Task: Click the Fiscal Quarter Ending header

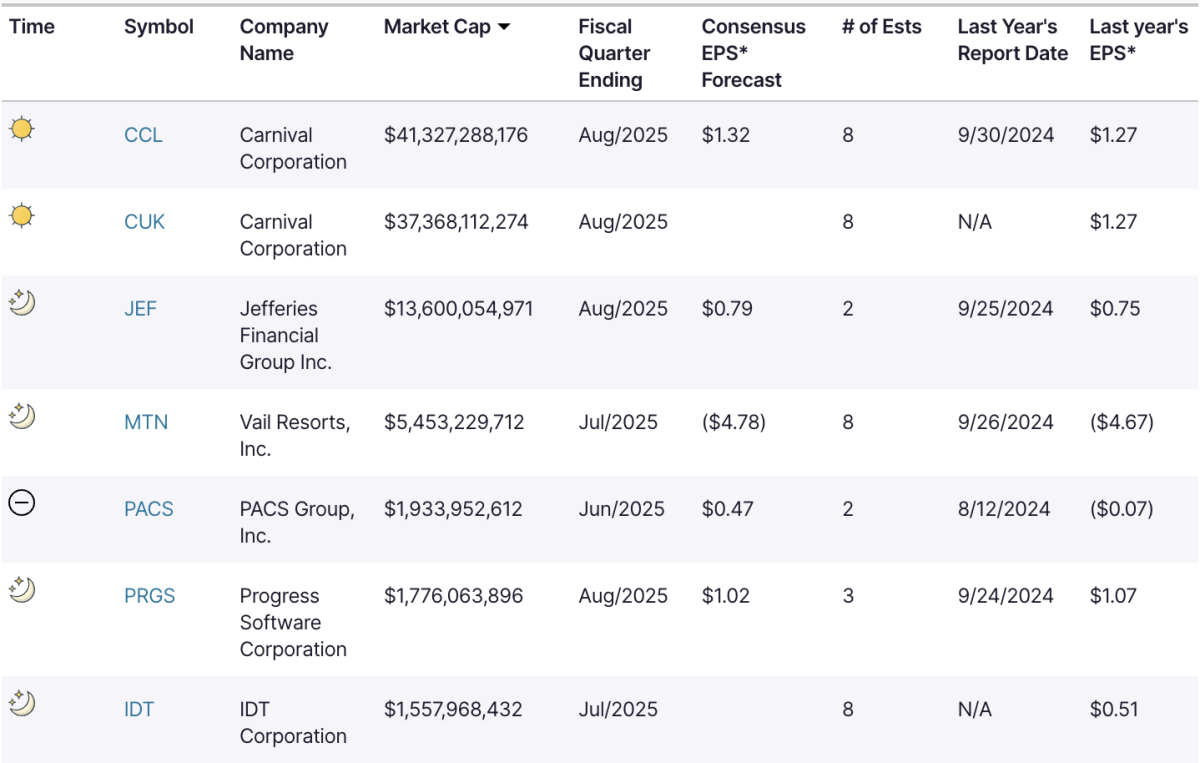Action: point(614,53)
